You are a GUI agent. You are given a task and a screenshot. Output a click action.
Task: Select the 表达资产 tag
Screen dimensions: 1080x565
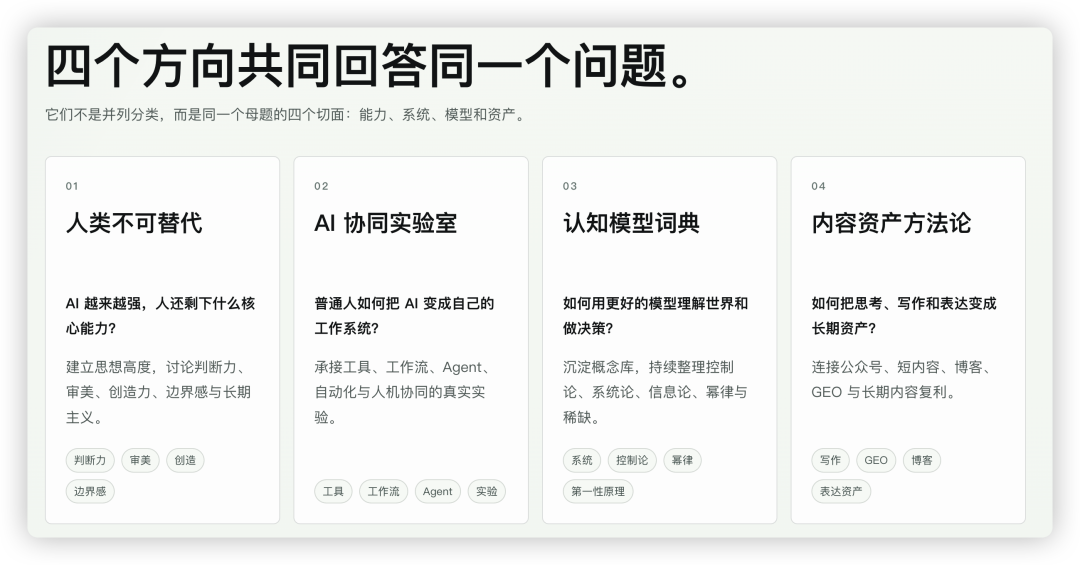pos(841,491)
